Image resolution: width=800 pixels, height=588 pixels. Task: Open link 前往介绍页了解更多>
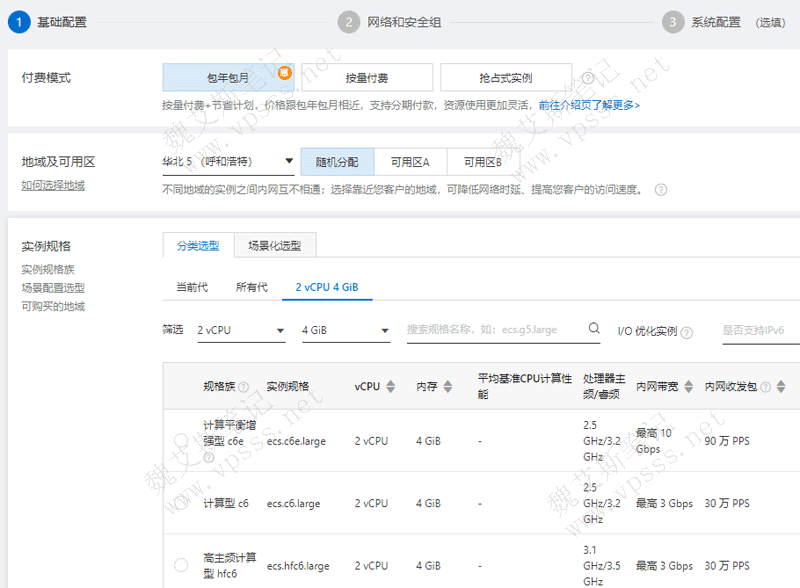pos(589,105)
